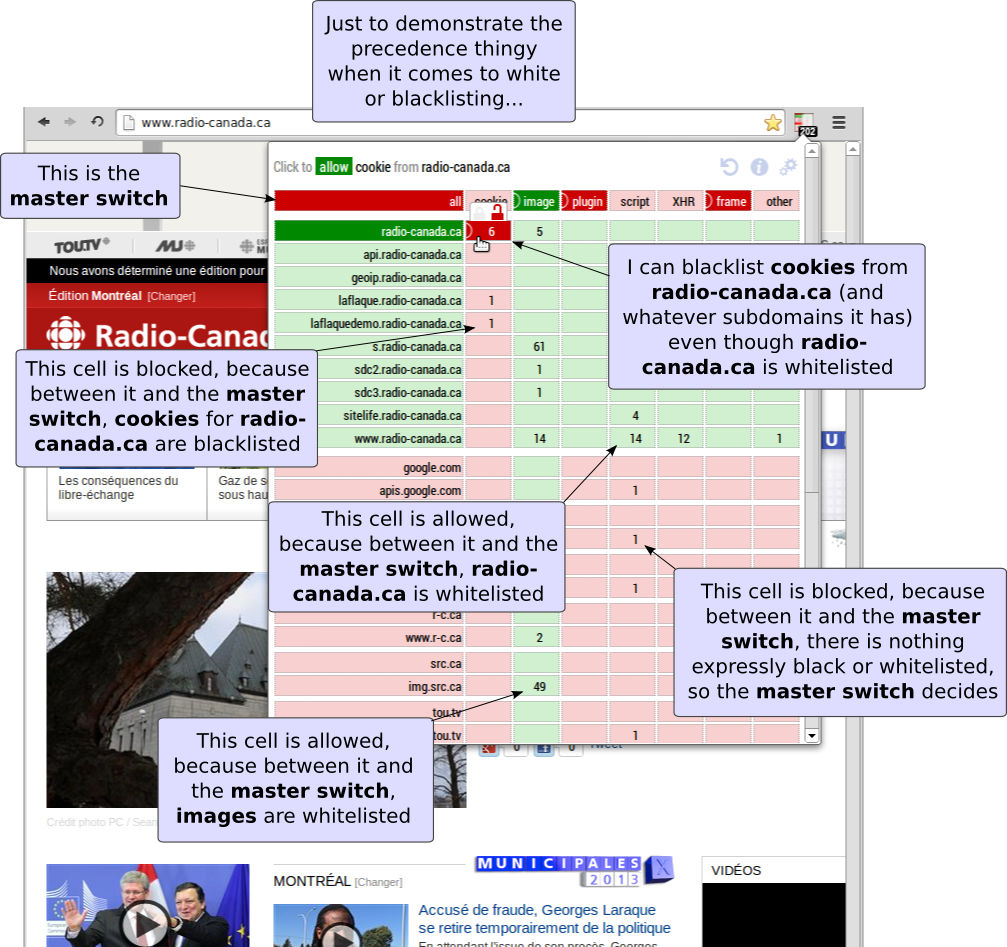Play the Georges Laraque article video thumbnail

point(340,926)
